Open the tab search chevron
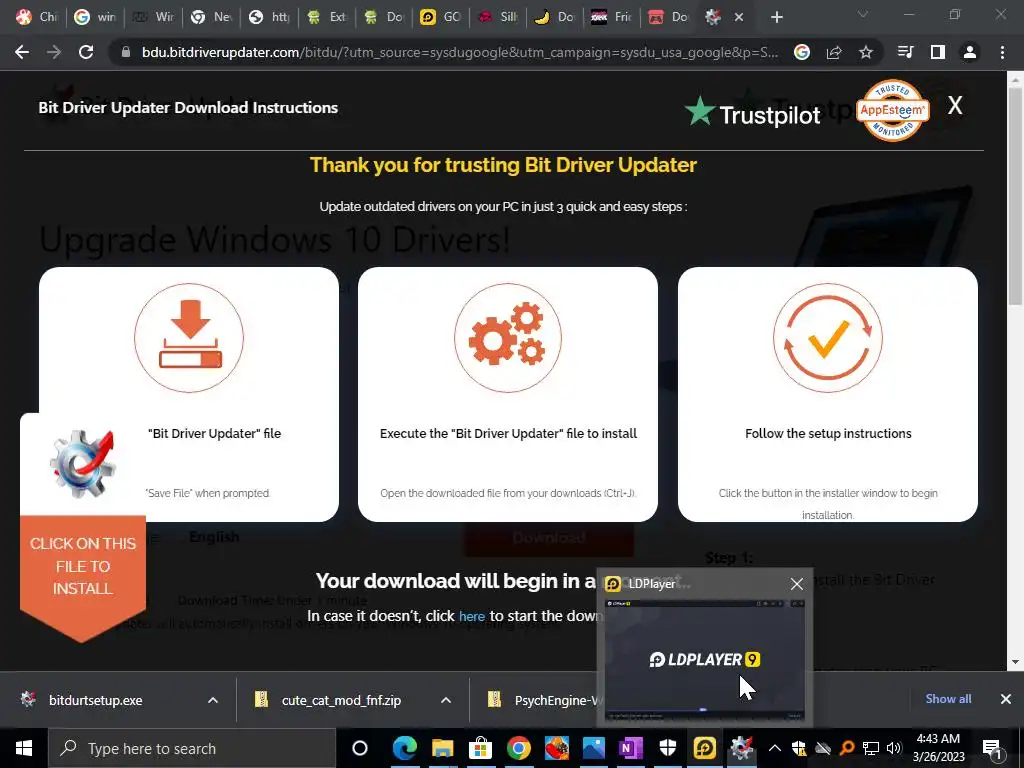Image resolution: width=1024 pixels, height=768 pixels. tap(863, 14)
